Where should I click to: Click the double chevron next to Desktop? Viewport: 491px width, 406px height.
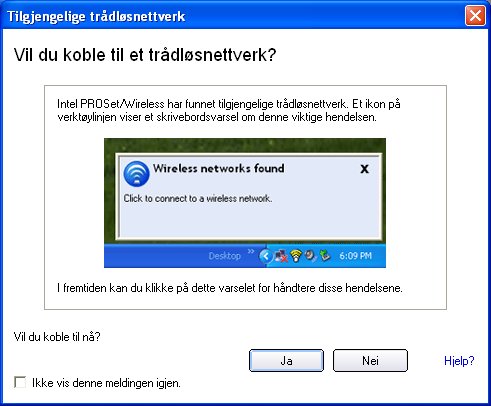(x=251, y=251)
